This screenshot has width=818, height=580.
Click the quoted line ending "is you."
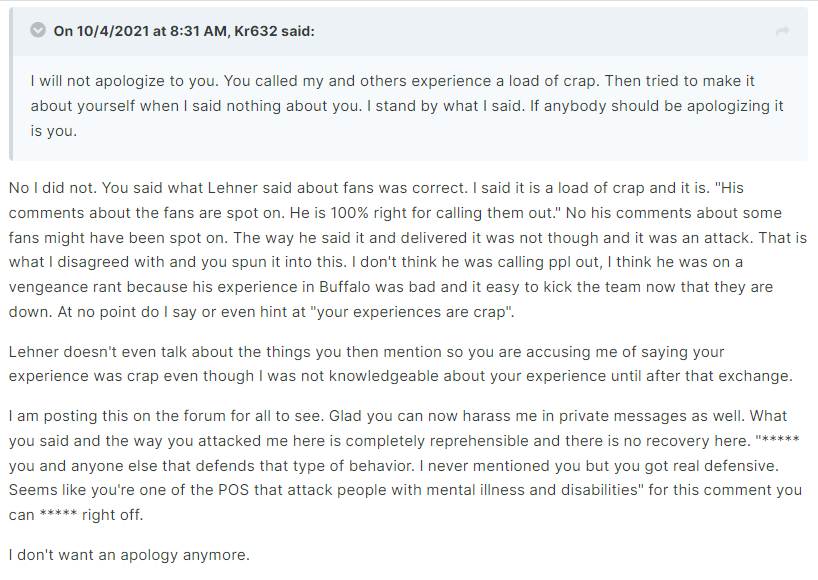(53, 131)
